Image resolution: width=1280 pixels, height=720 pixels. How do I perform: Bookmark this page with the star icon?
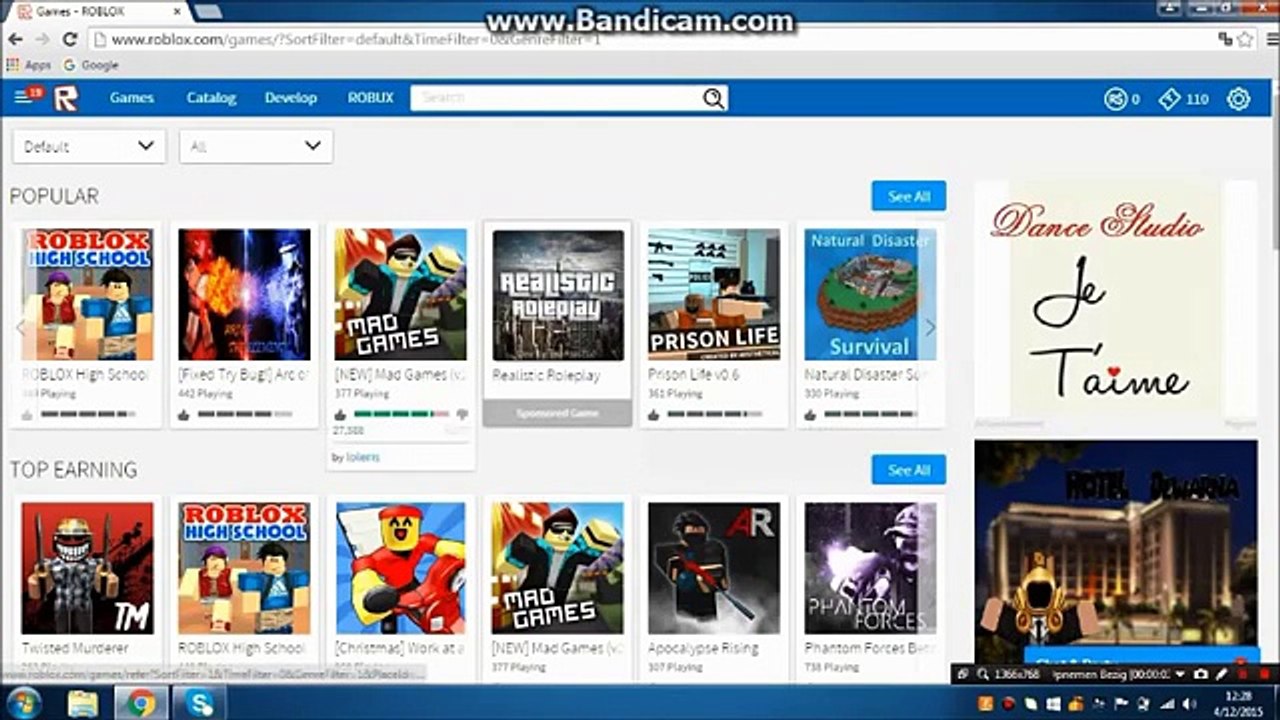(1245, 39)
